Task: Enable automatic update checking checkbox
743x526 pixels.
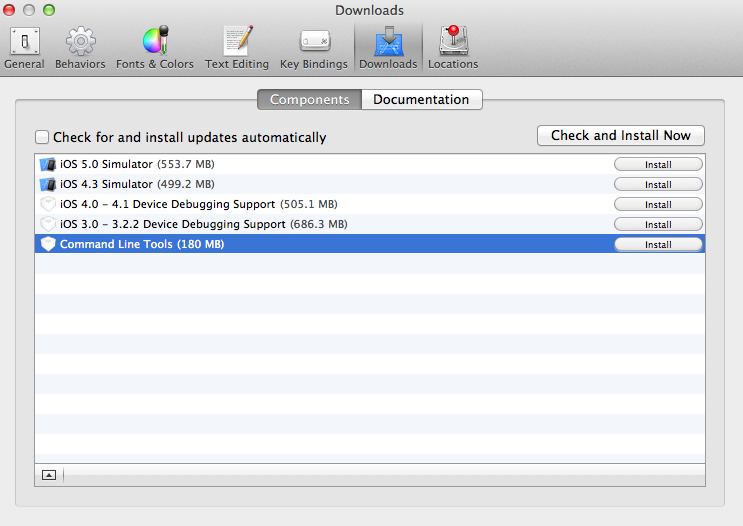Action: [42, 137]
